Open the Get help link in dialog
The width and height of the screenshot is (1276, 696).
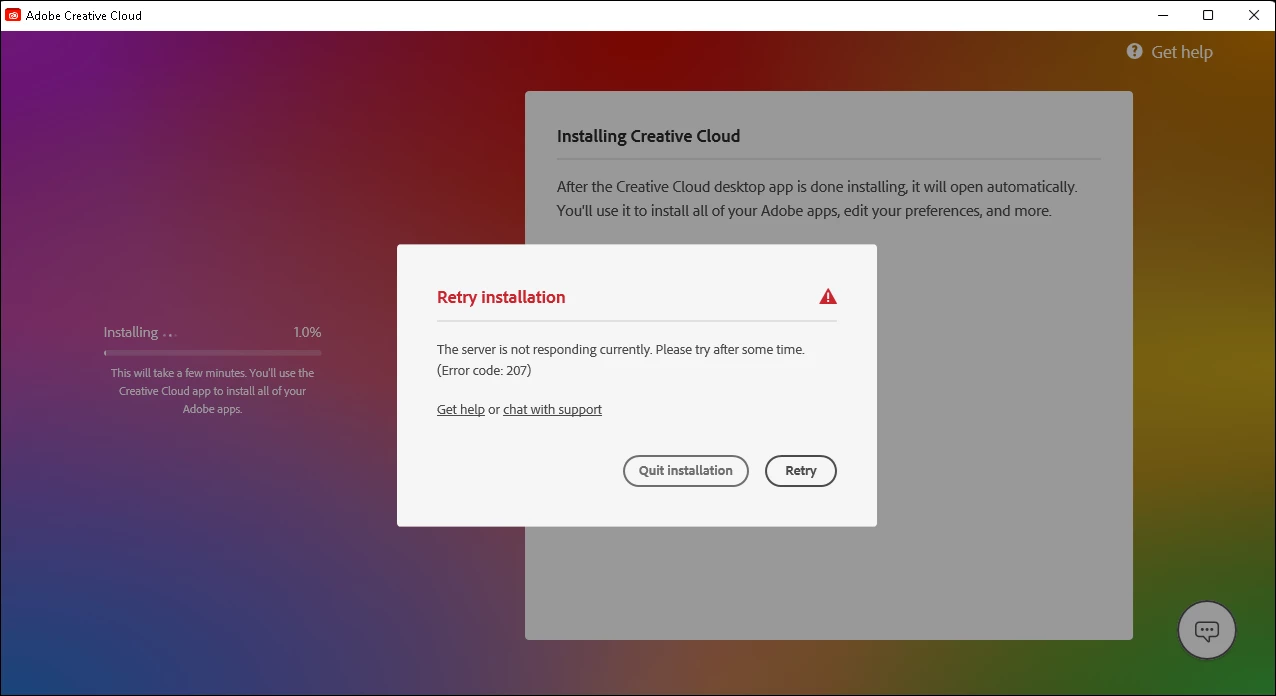tap(461, 409)
